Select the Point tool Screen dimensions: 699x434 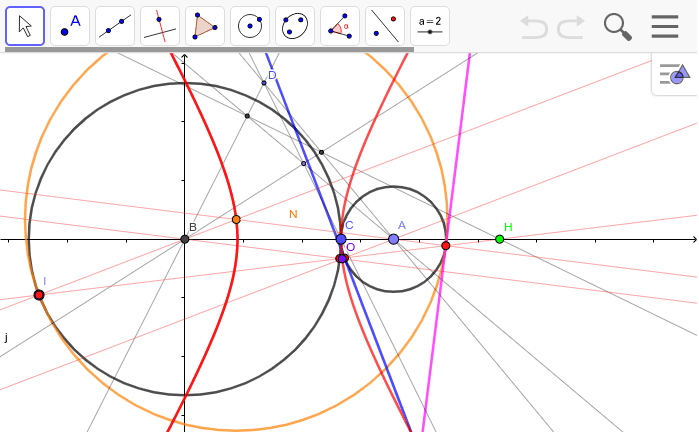(70, 26)
